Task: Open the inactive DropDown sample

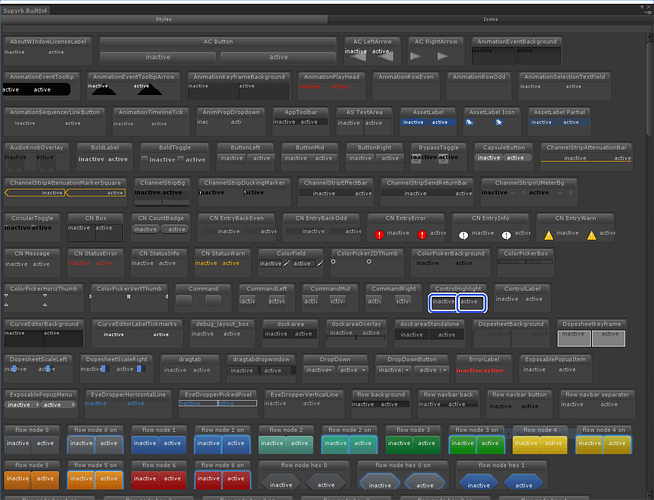Action: 319,370
